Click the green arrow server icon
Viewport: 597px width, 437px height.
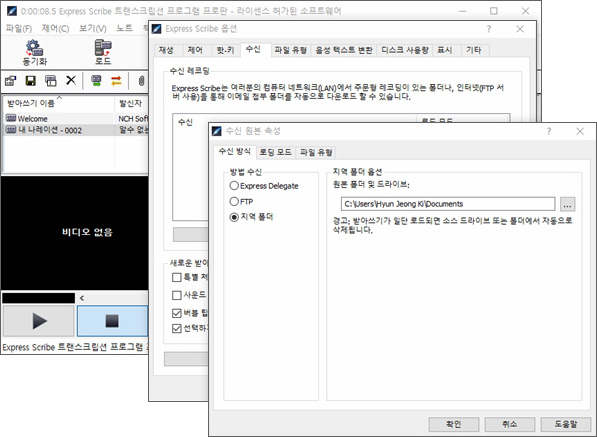pos(96,81)
